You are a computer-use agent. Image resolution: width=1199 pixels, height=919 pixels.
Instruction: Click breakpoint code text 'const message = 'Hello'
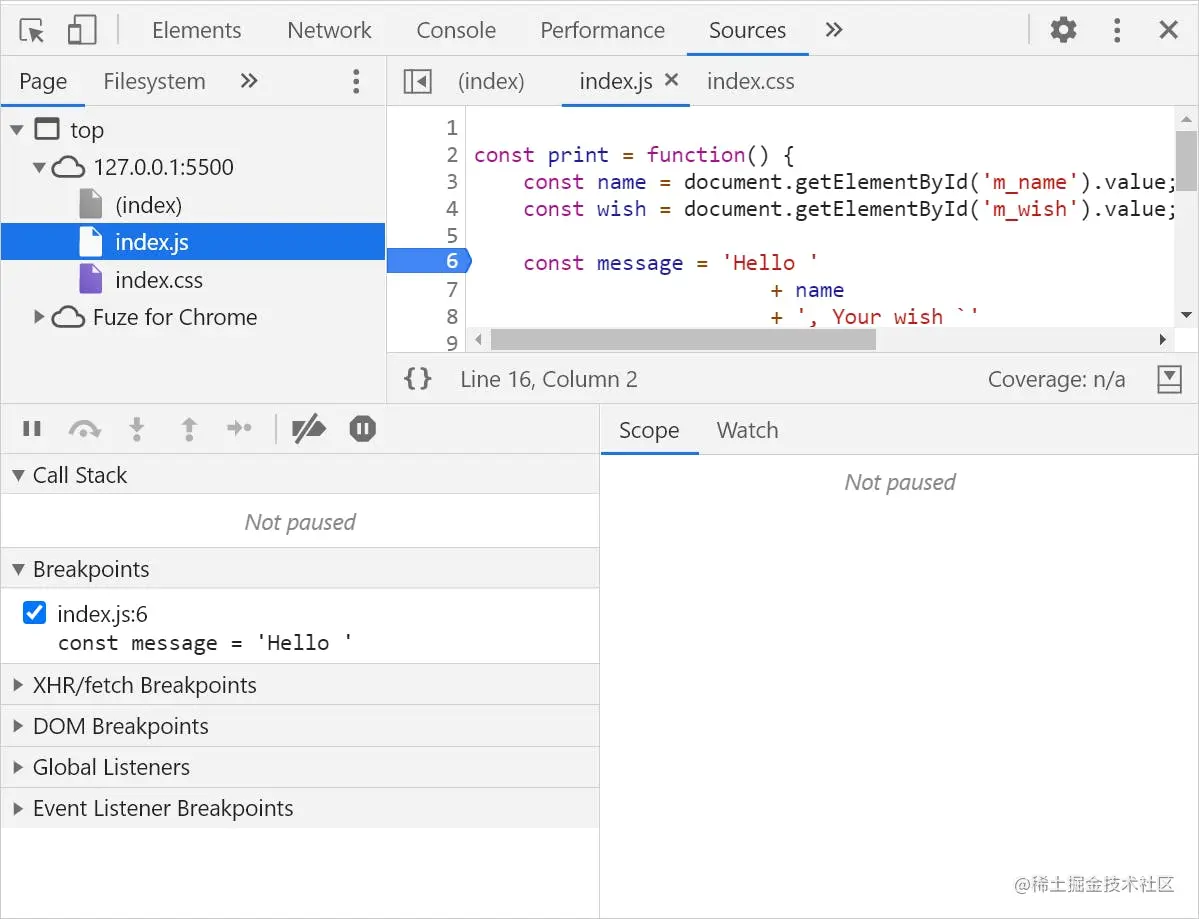click(x=205, y=643)
